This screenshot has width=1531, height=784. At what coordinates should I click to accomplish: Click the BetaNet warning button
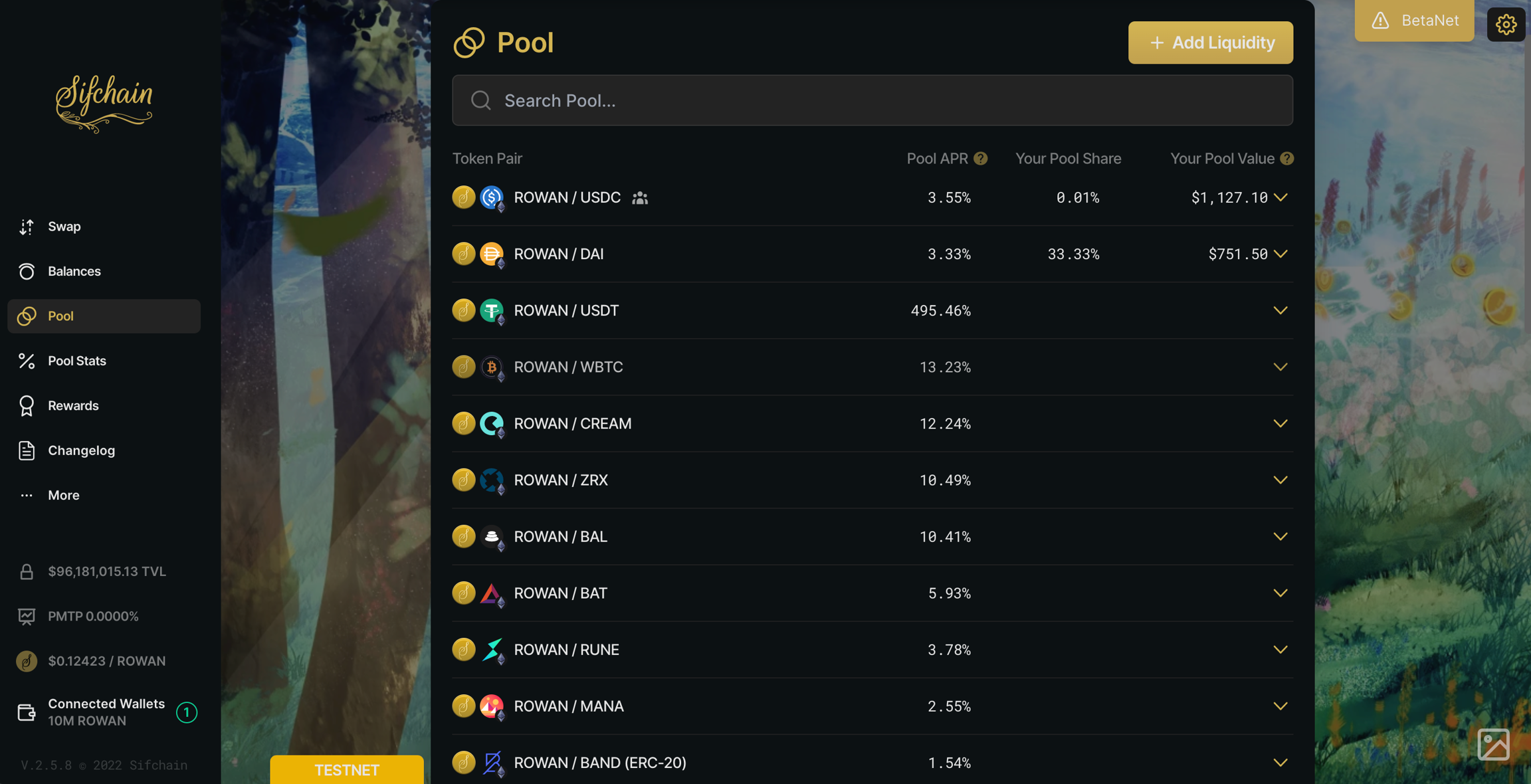(x=1414, y=21)
